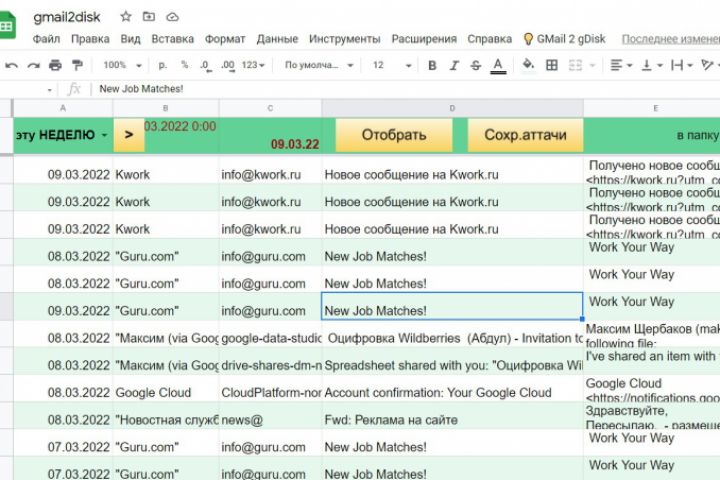The image size is (720, 480).
Task: Redo the last action
Action: 33,65
